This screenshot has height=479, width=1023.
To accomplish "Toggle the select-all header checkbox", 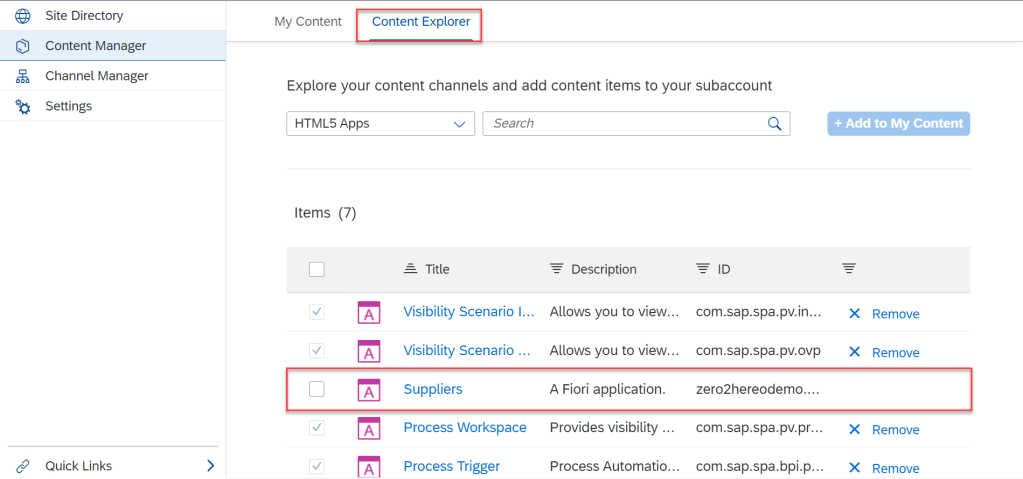I will (317, 269).
